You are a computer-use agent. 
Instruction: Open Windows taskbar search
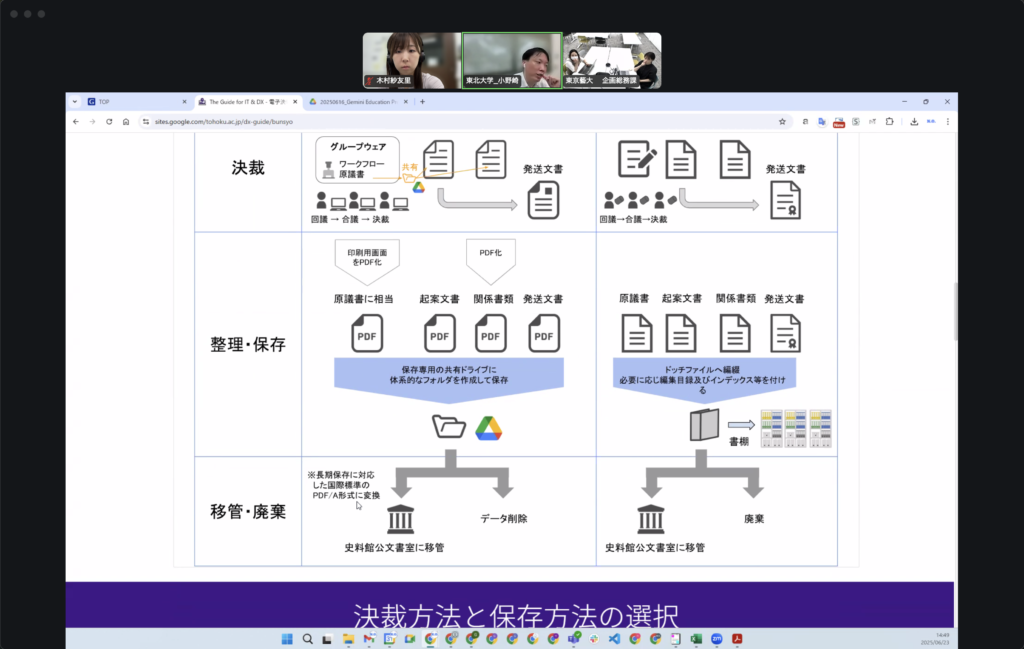tap(307, 639)
